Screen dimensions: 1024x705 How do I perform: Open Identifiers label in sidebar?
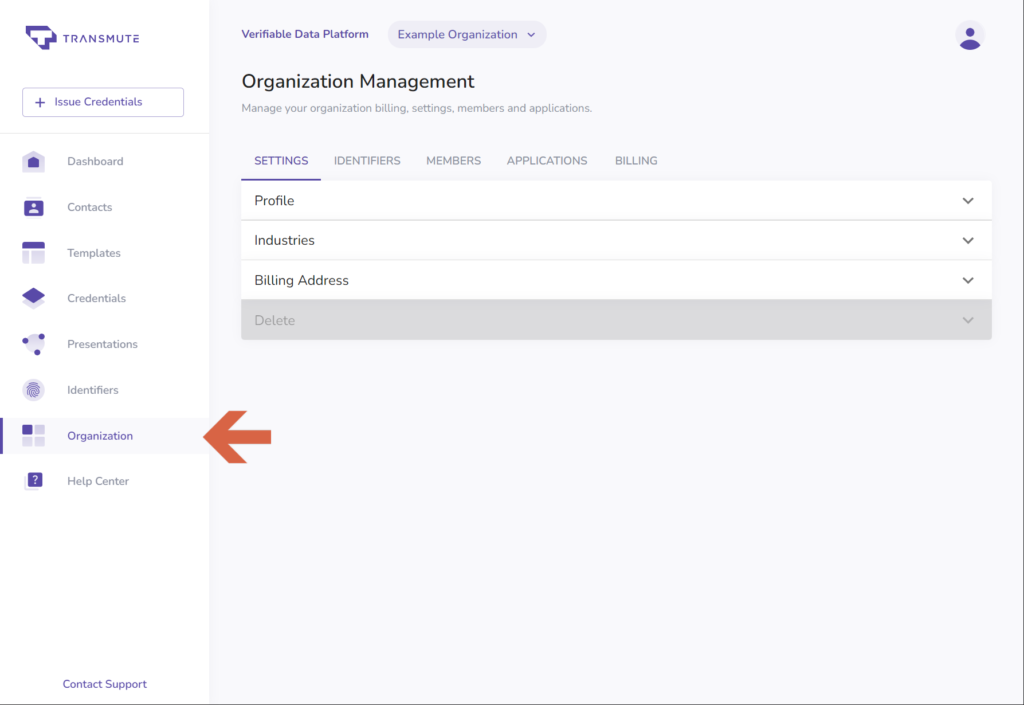pos(93,390)
